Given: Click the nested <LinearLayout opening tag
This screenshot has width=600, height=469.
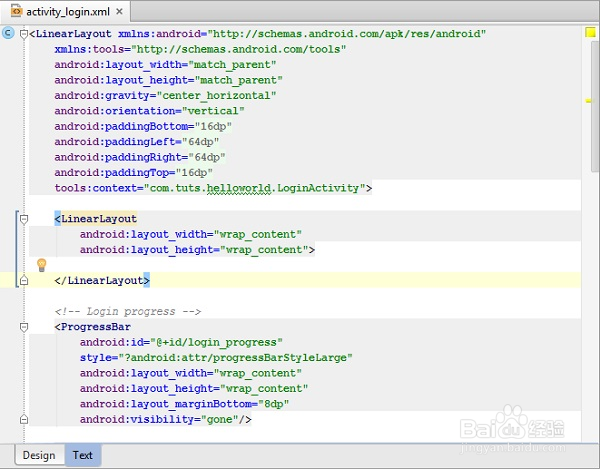Looking at the screenshot, I should tap(96, 219).
